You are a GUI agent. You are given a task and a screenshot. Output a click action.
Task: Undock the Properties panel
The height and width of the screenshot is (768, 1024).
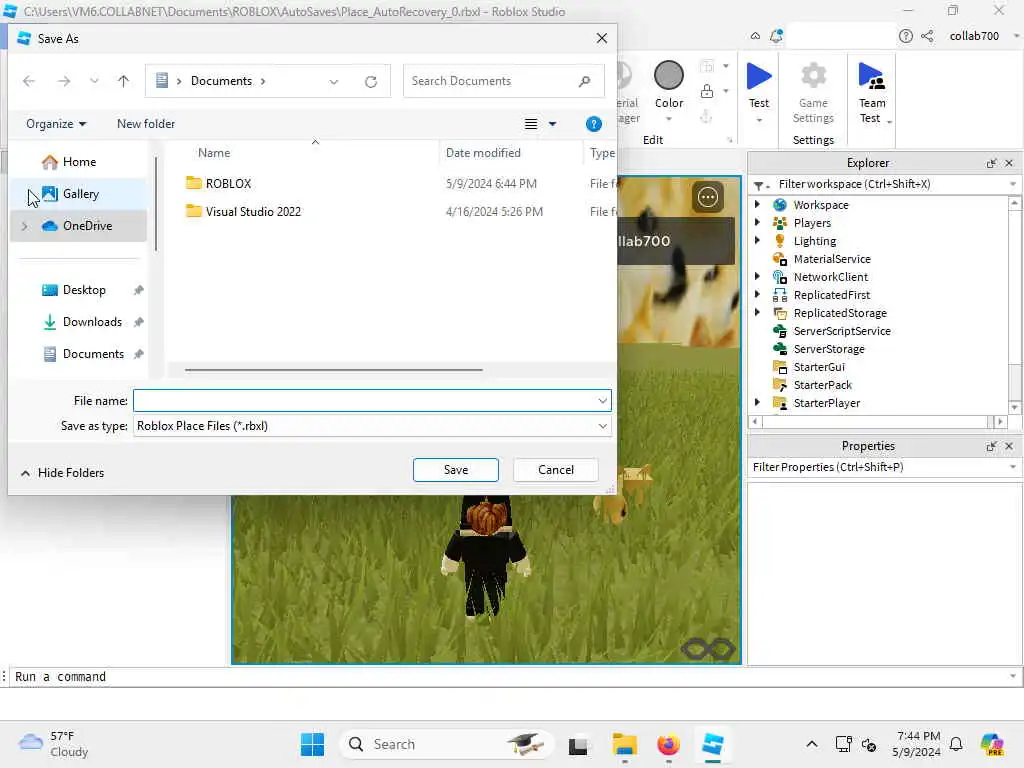point(991,446)
